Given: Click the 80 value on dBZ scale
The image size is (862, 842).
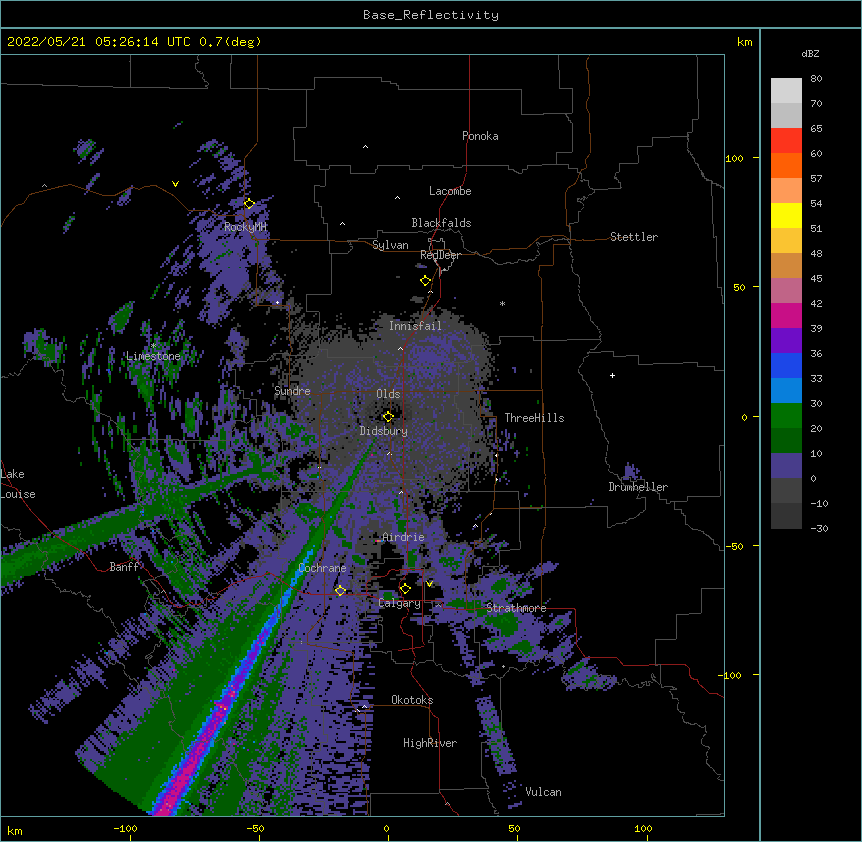Looking at the screenshot, I should 816,79.
